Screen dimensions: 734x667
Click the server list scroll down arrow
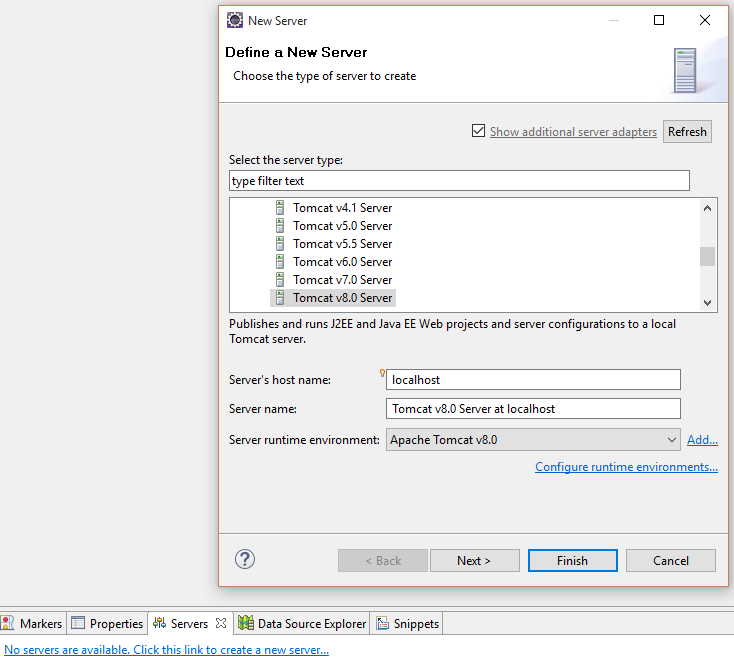[x=707, y=303]
